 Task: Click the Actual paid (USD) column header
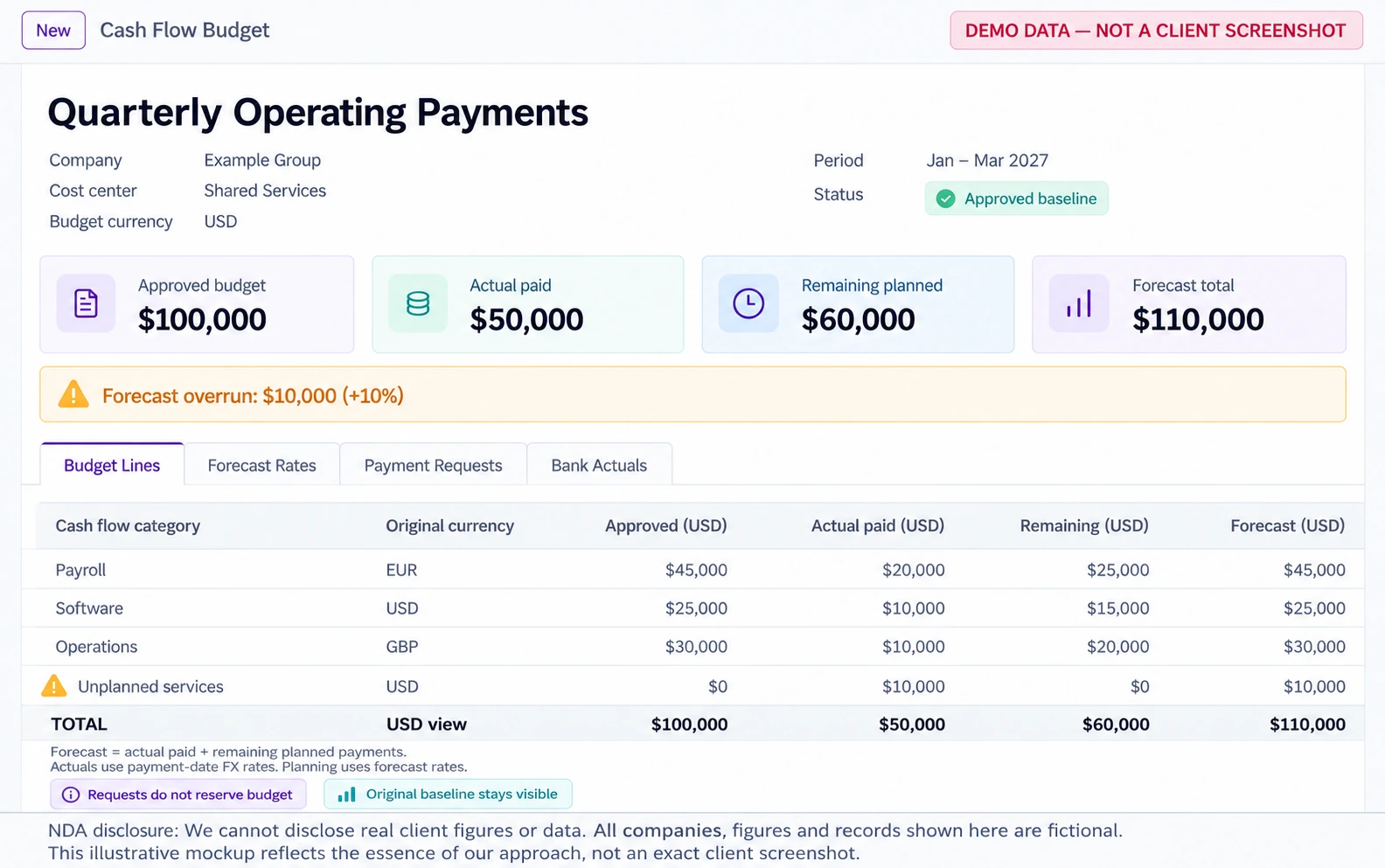coord(878,525)
